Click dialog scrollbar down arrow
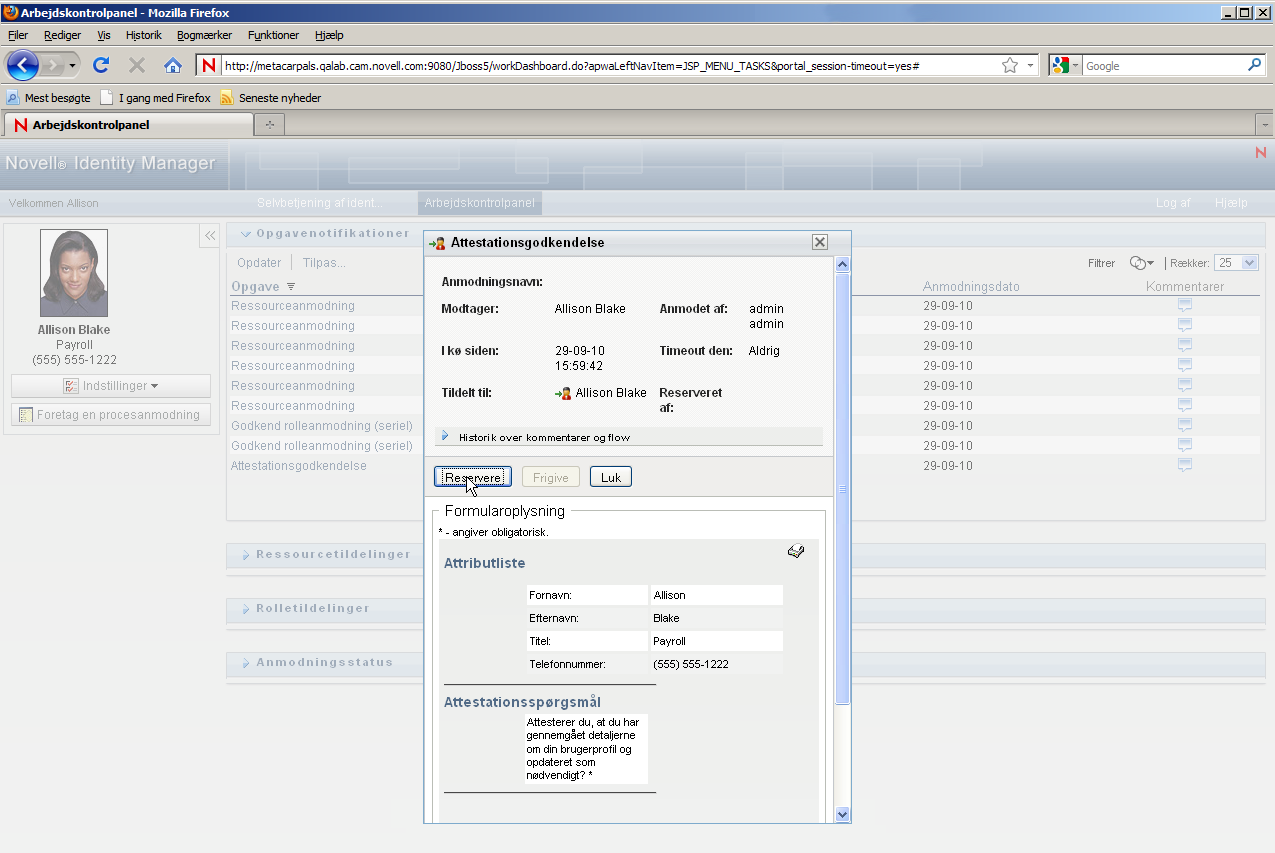 click(x=842, y=814)
